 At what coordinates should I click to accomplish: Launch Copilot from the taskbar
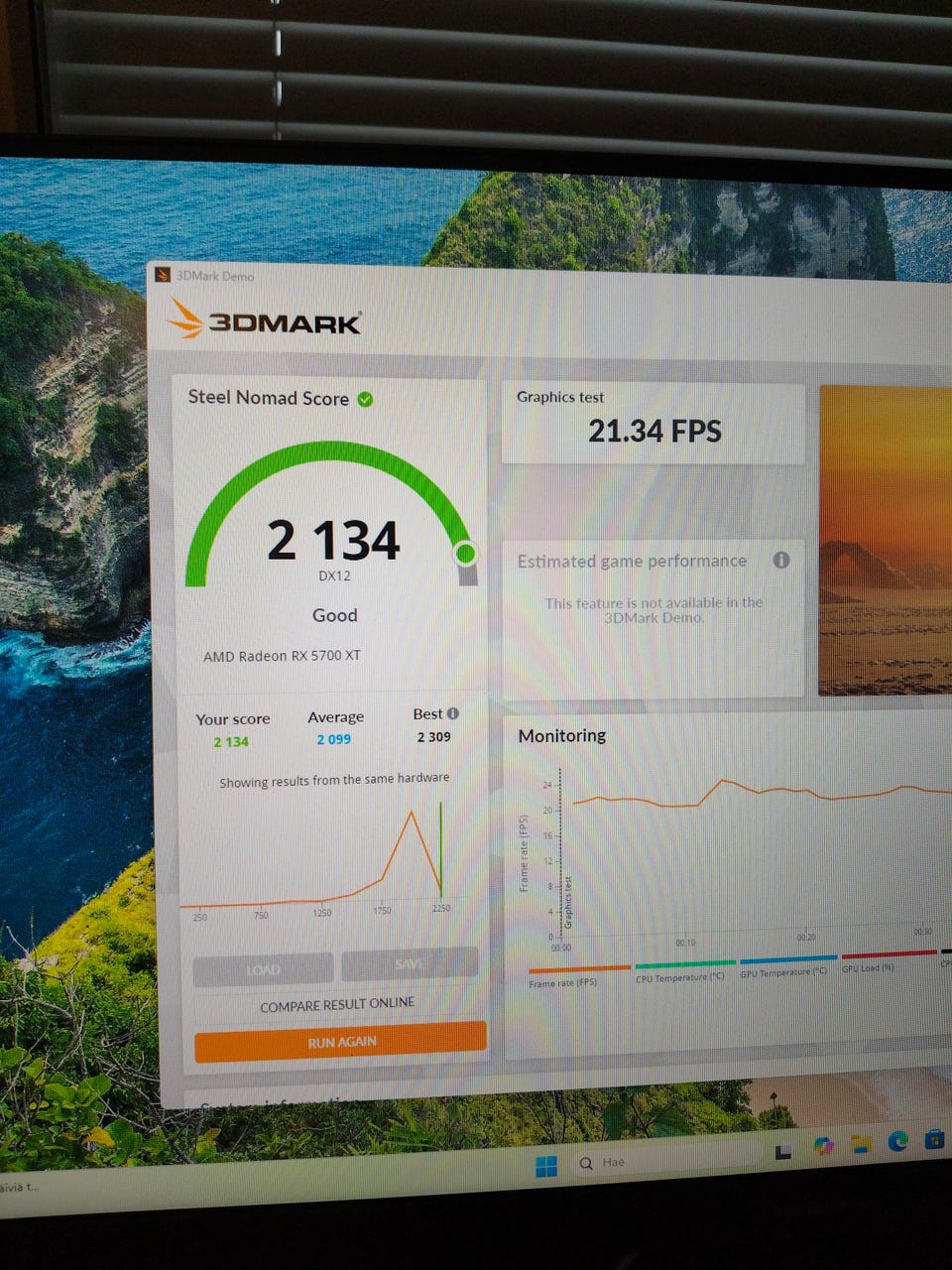tap(822, 1146)
